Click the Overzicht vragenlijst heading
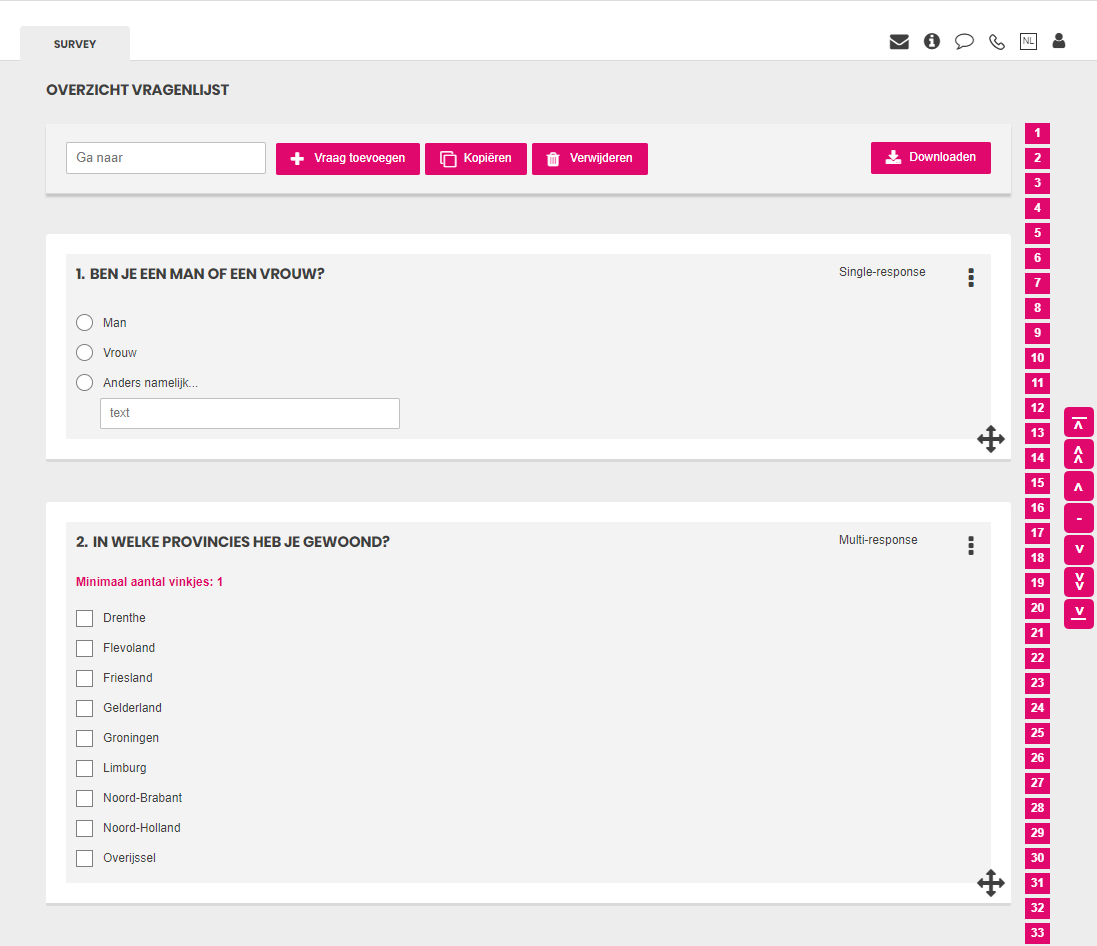Screen dimensions: 1097x946 tap(138, 90)
